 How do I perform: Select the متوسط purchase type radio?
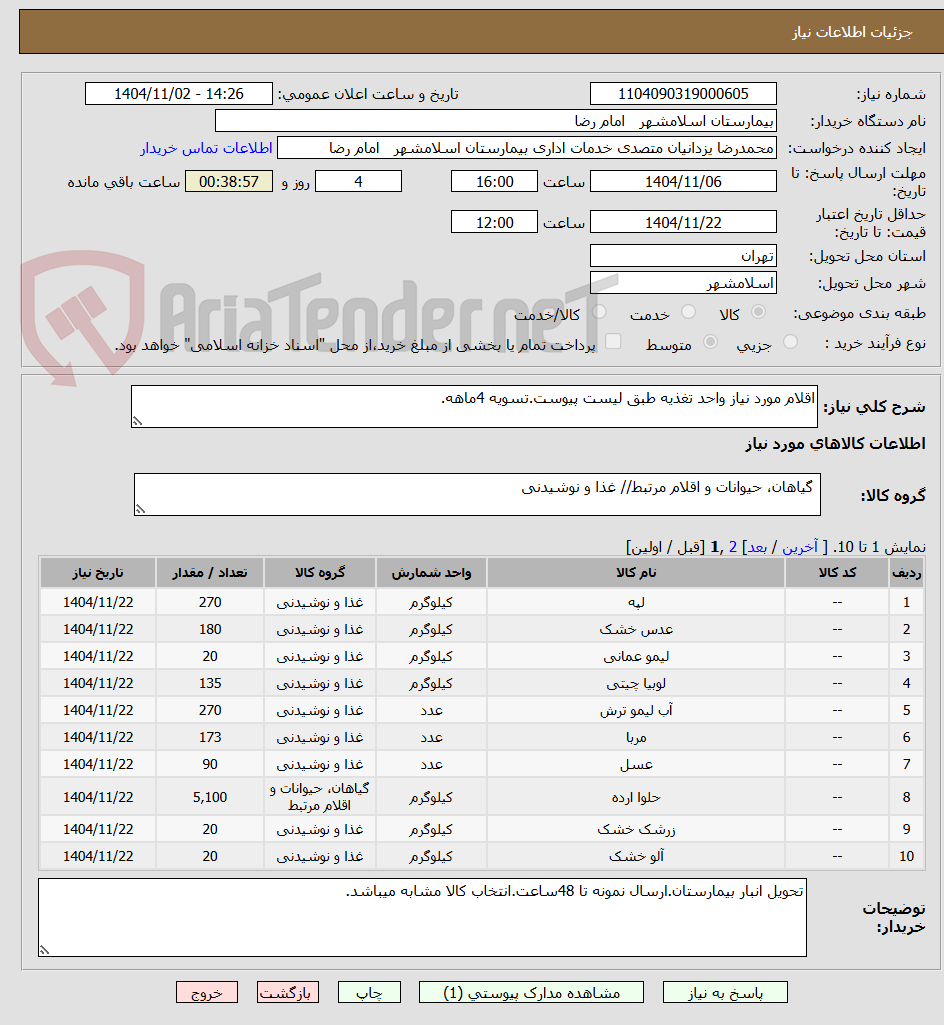coord(710,342)
